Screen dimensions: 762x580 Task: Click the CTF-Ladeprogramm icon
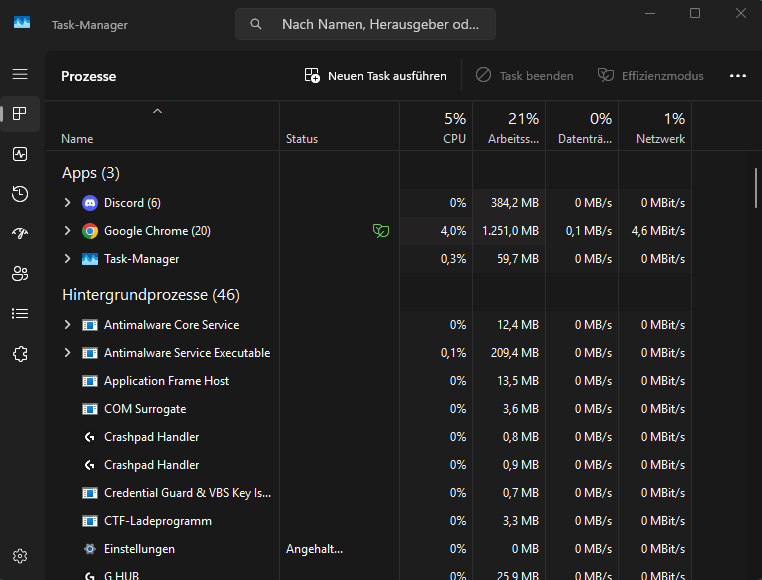click(90, 521)
